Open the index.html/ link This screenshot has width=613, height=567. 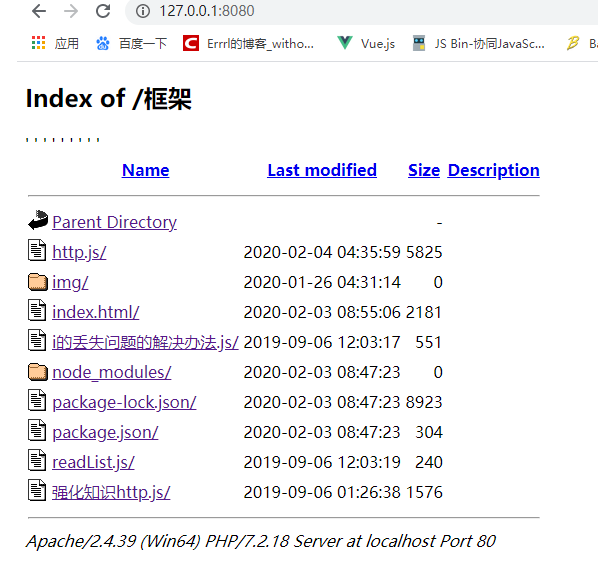tap(96, 312)
